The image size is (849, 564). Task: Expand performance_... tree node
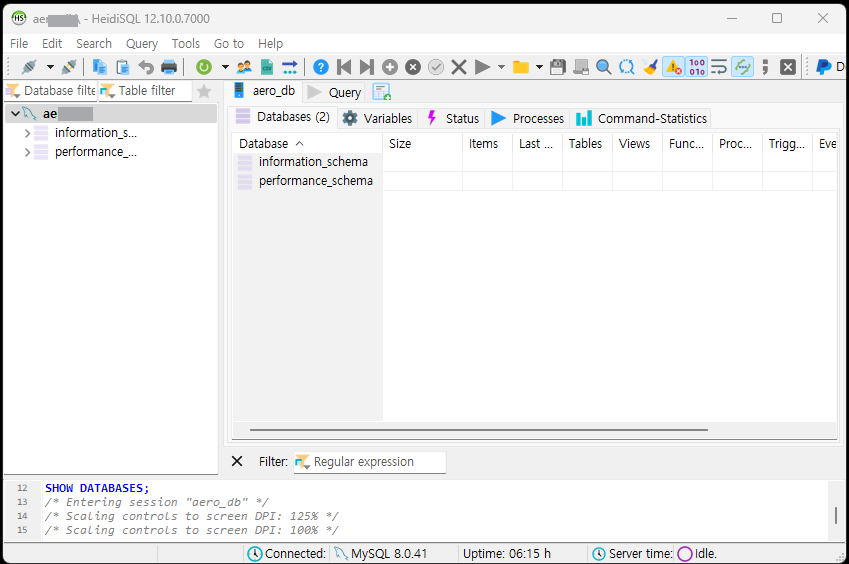[x=27, y=153]
